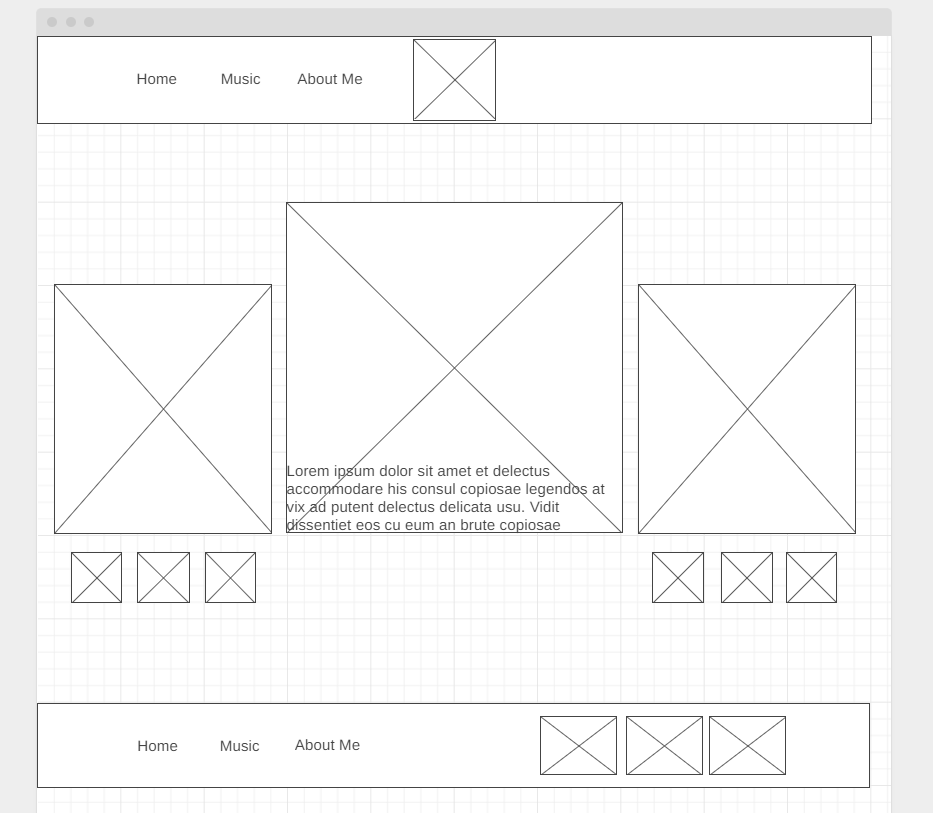Select the first footer image placeholder
Screen dimensions: 933x813
tap(577, 745)
